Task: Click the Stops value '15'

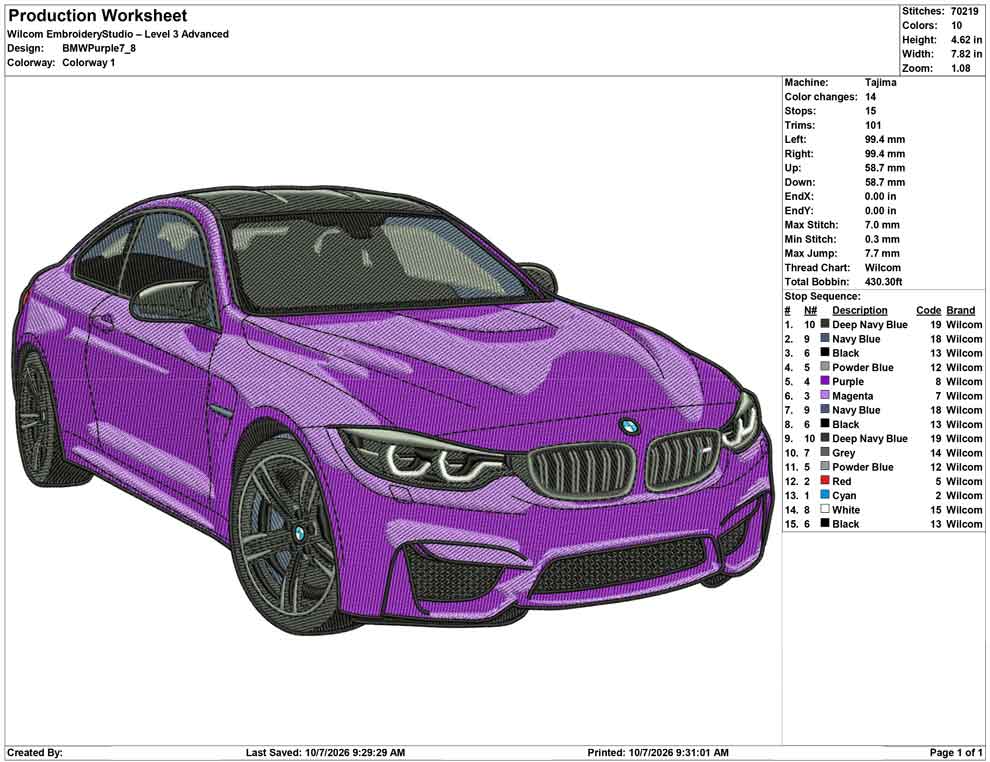Action: (871, 110)
